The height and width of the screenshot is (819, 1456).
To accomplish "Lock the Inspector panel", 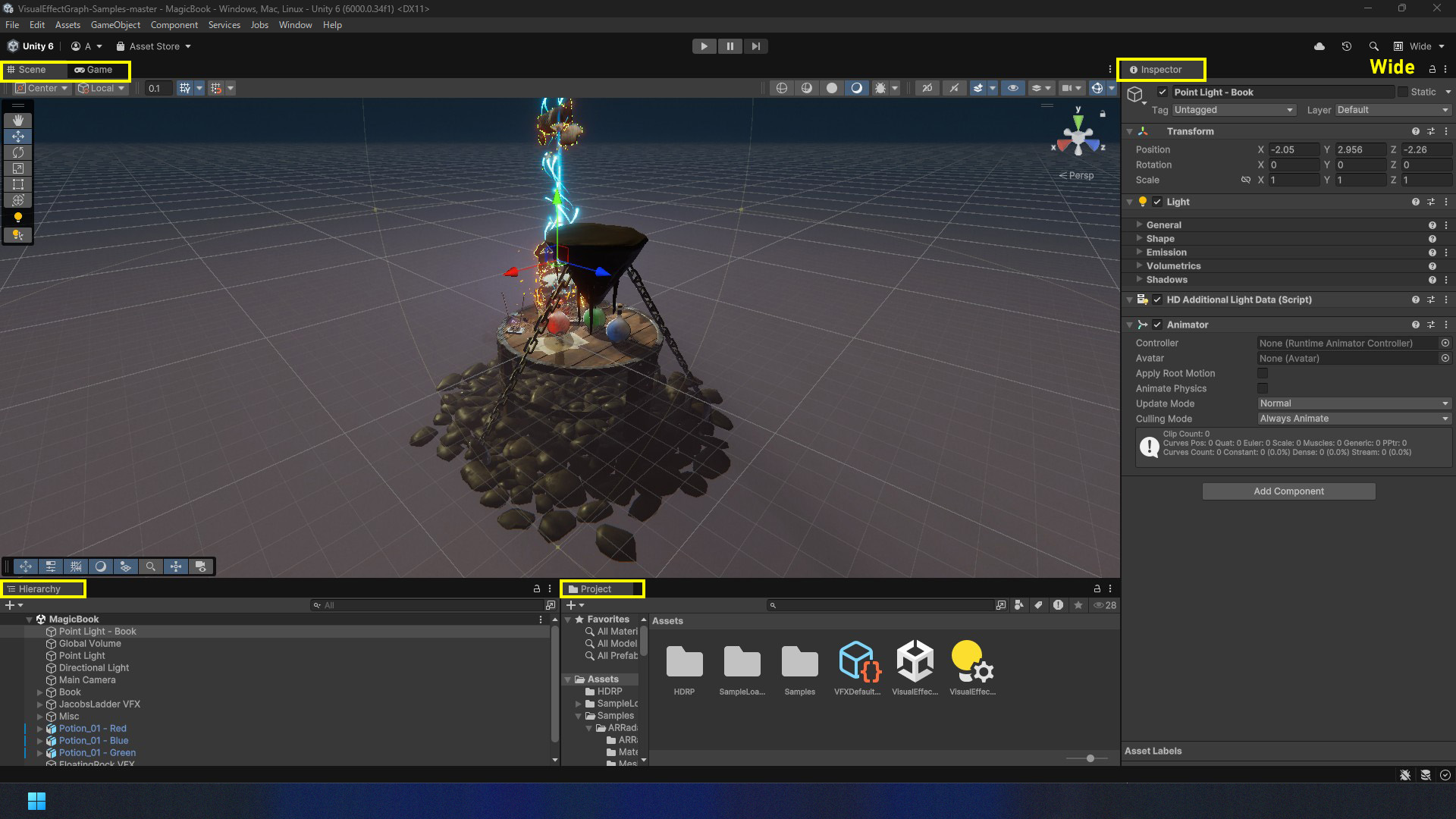I will pyautogui.click(x=1432, y=69).
